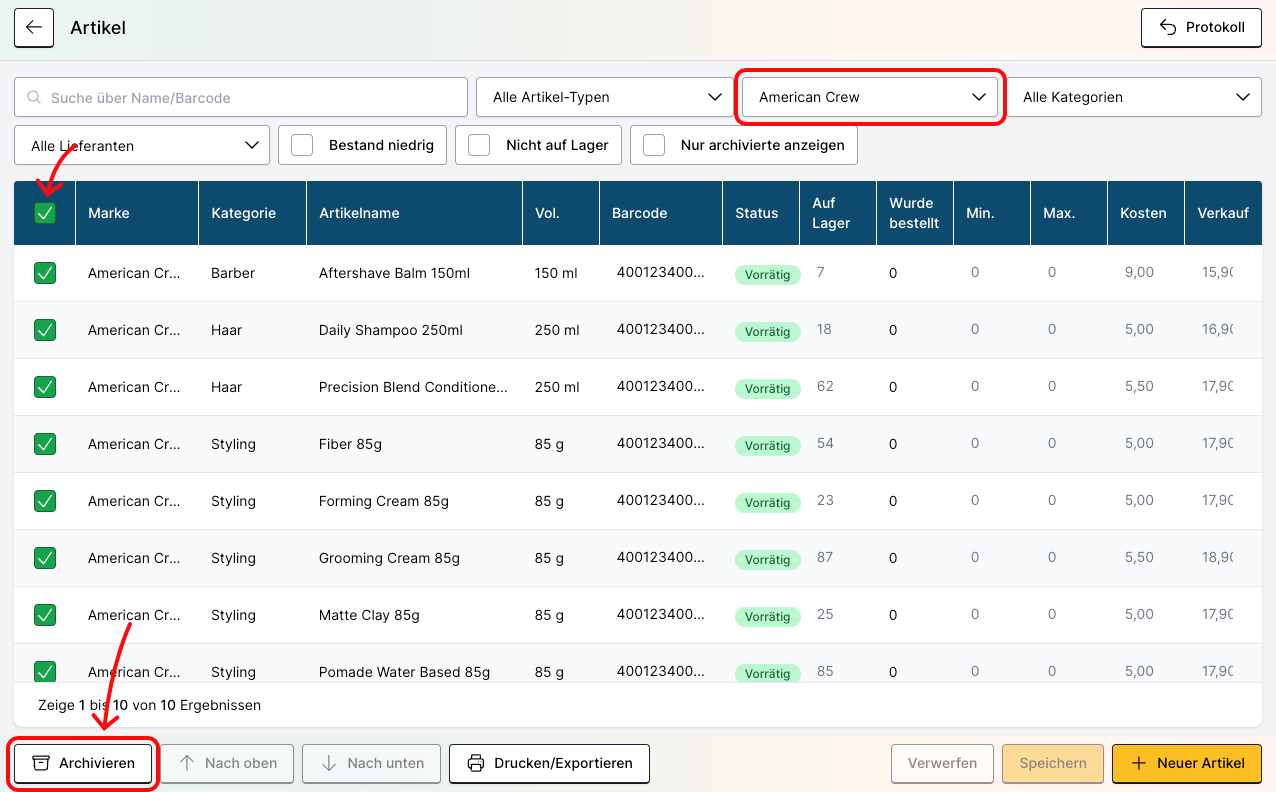The width and height of the screenshot is (1276, 792).
Task: Click the plus icon for Neuer Artikel
Action: pyautogui.click(x=1138, y=763)
